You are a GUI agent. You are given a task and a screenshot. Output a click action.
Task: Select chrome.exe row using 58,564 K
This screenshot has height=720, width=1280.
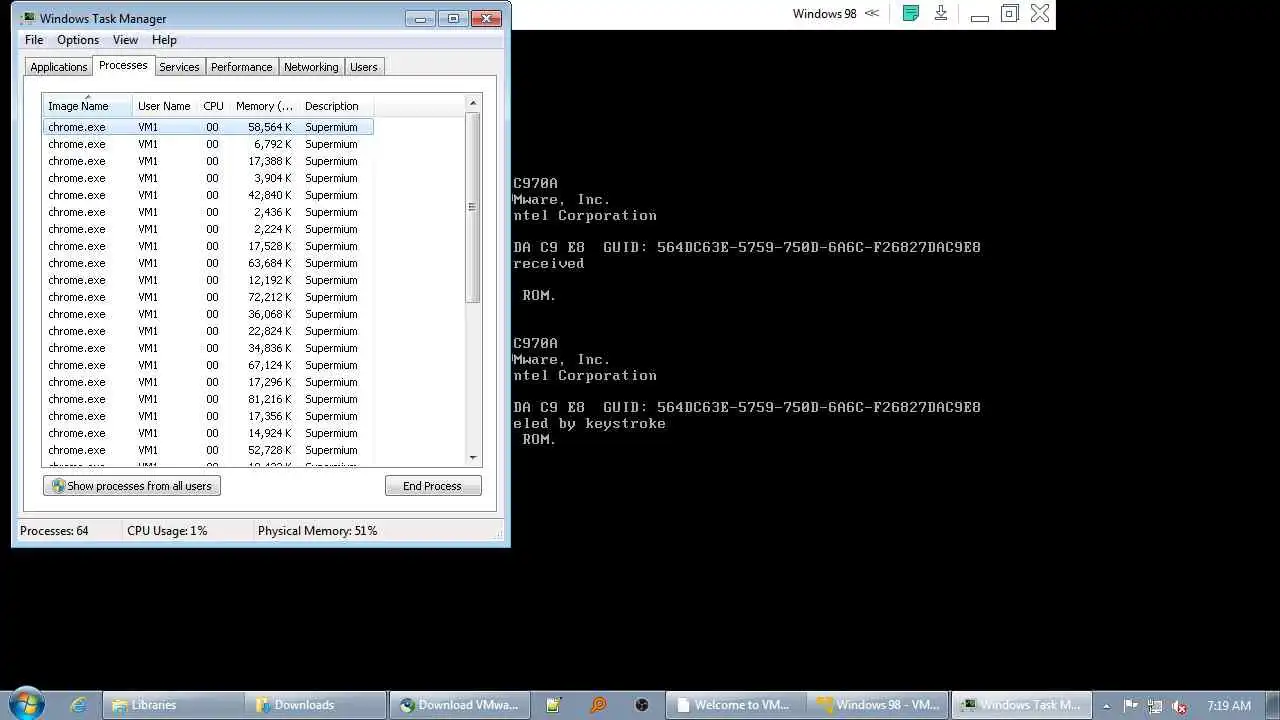[x=208, y=127]
